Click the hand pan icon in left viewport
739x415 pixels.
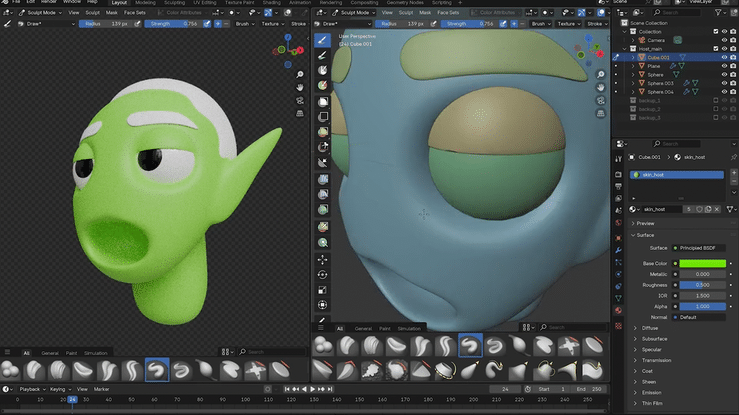coord(300,88)
